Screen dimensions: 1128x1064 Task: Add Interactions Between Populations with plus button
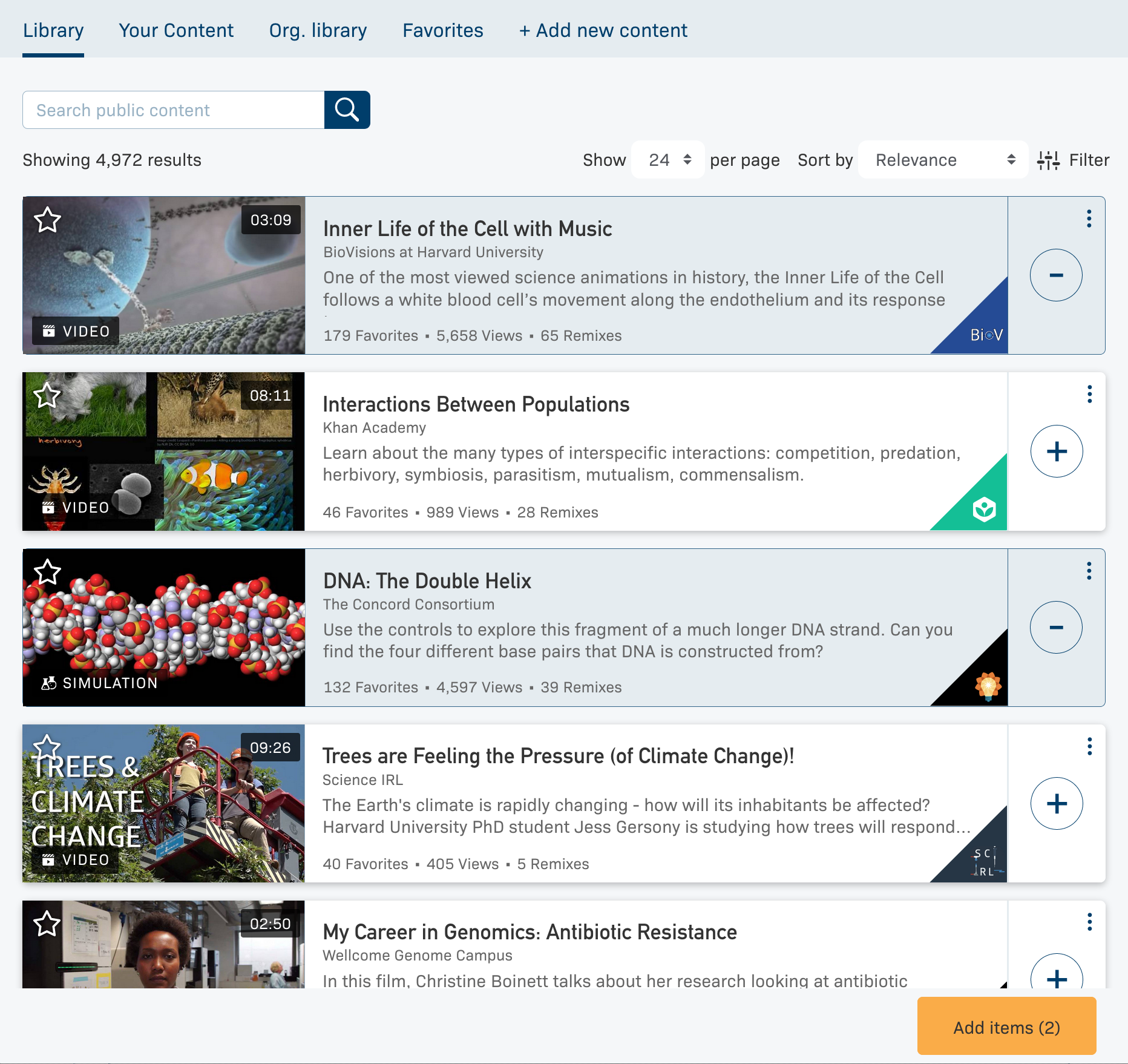click(x=1056, y=452)
